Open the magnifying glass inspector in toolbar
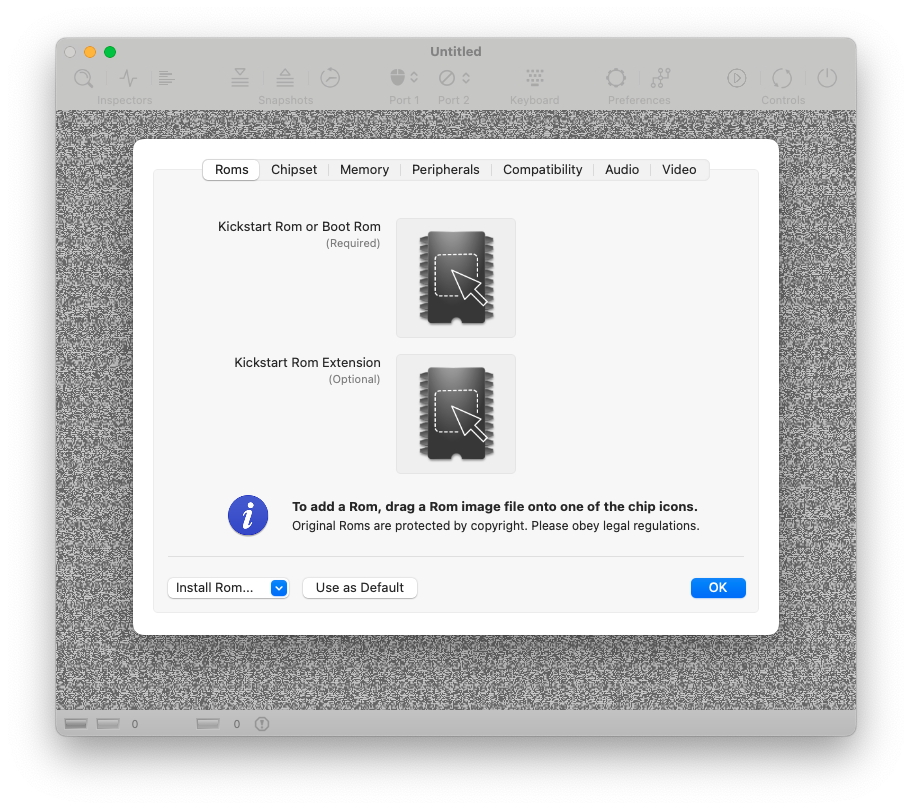The width and height of the screenshot is (912, 810). pyautogui.click(x=84, y=78)
